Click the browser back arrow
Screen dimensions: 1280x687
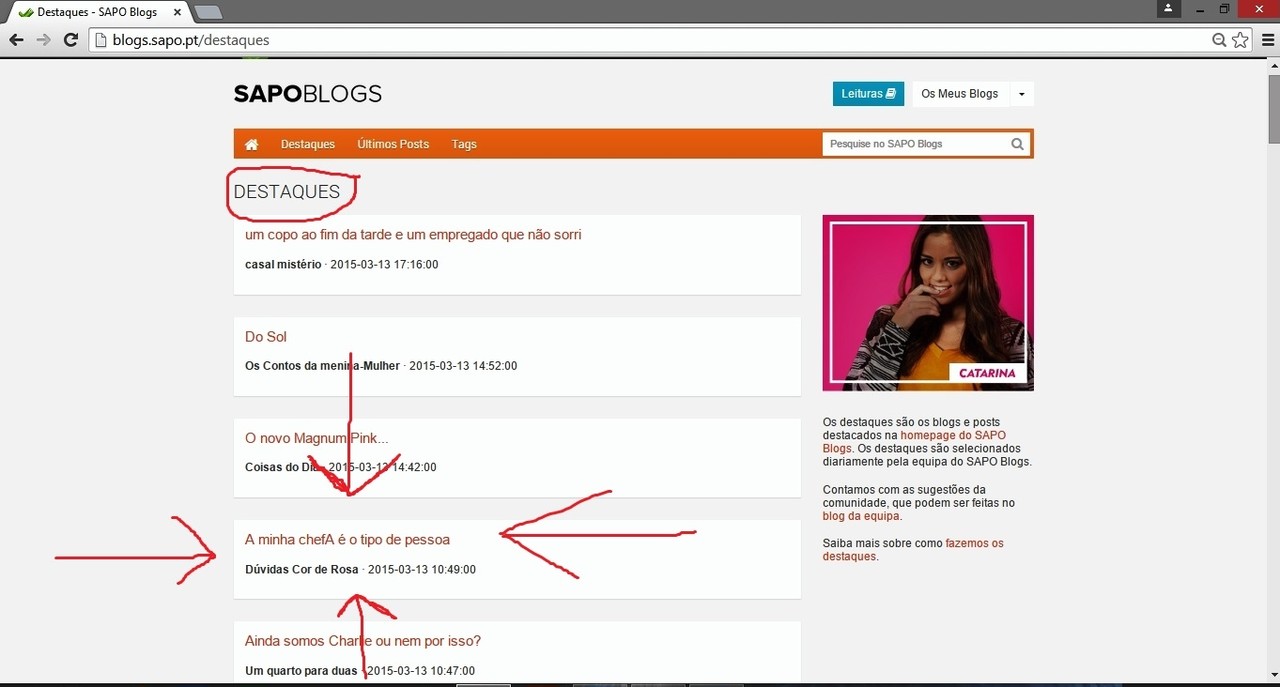(x=16, y=39)
